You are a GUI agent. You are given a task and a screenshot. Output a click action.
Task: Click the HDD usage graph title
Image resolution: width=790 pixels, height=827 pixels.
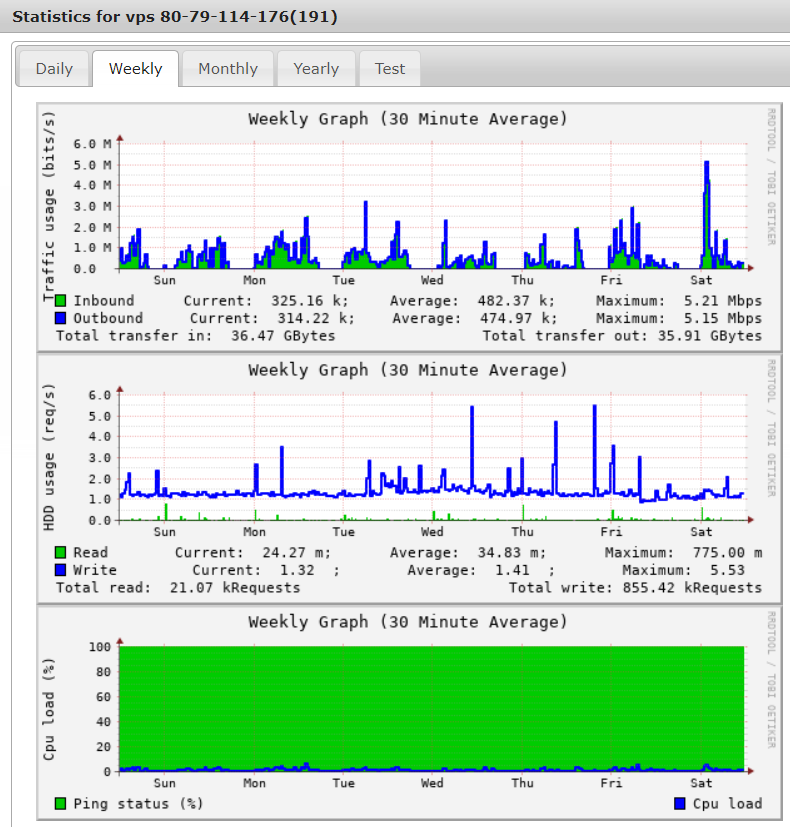coord(407,370)
